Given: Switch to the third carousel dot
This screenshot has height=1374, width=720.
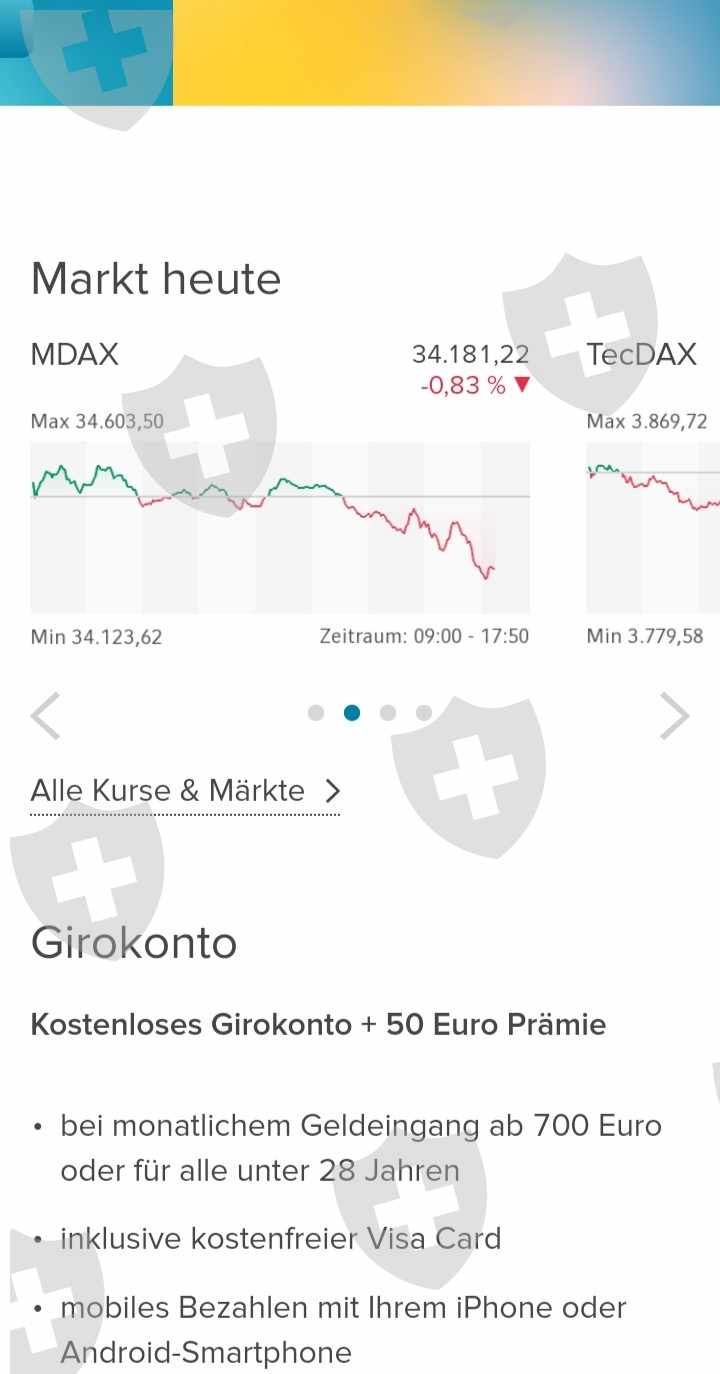Looking at the screenshot, I should click(x=388, y=713).
